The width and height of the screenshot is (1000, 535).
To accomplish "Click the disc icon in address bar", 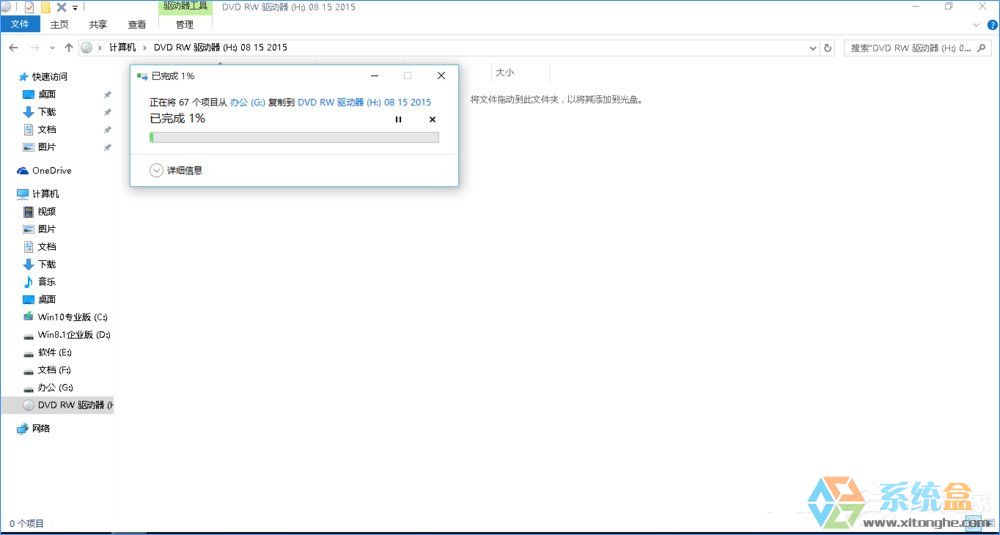I will 87,48.
